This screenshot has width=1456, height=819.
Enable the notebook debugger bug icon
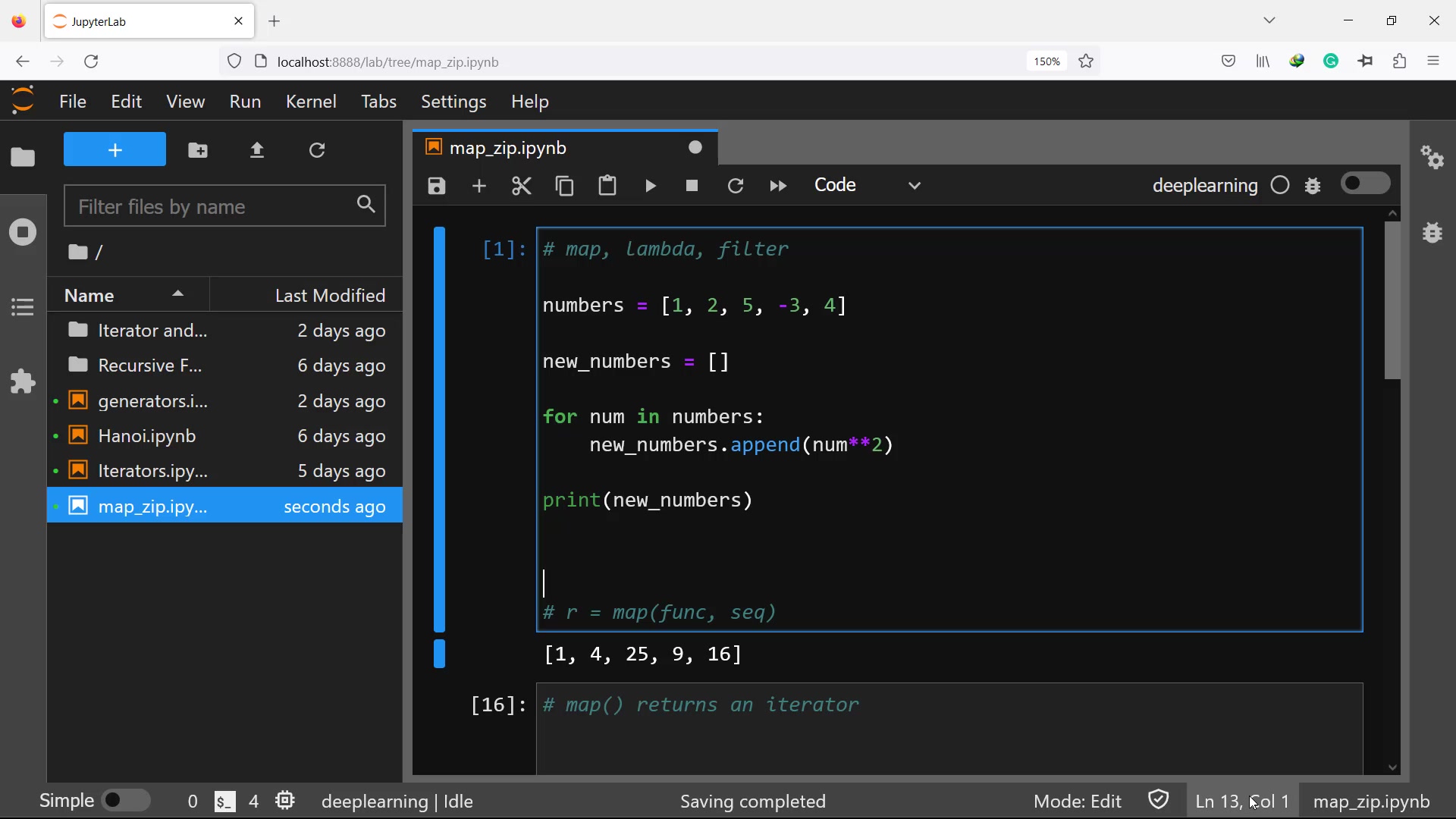1313,186
